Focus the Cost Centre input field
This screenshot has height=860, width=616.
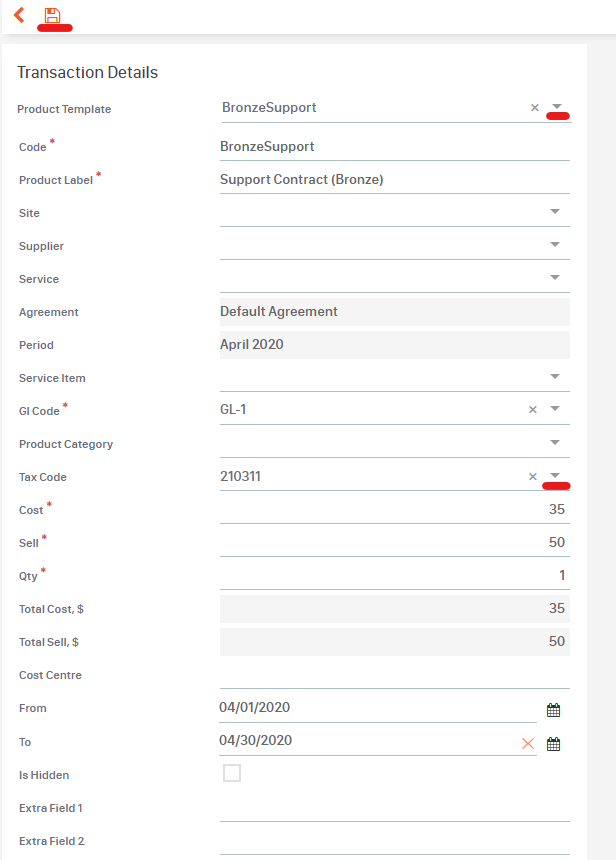click(x=395, y=675)
